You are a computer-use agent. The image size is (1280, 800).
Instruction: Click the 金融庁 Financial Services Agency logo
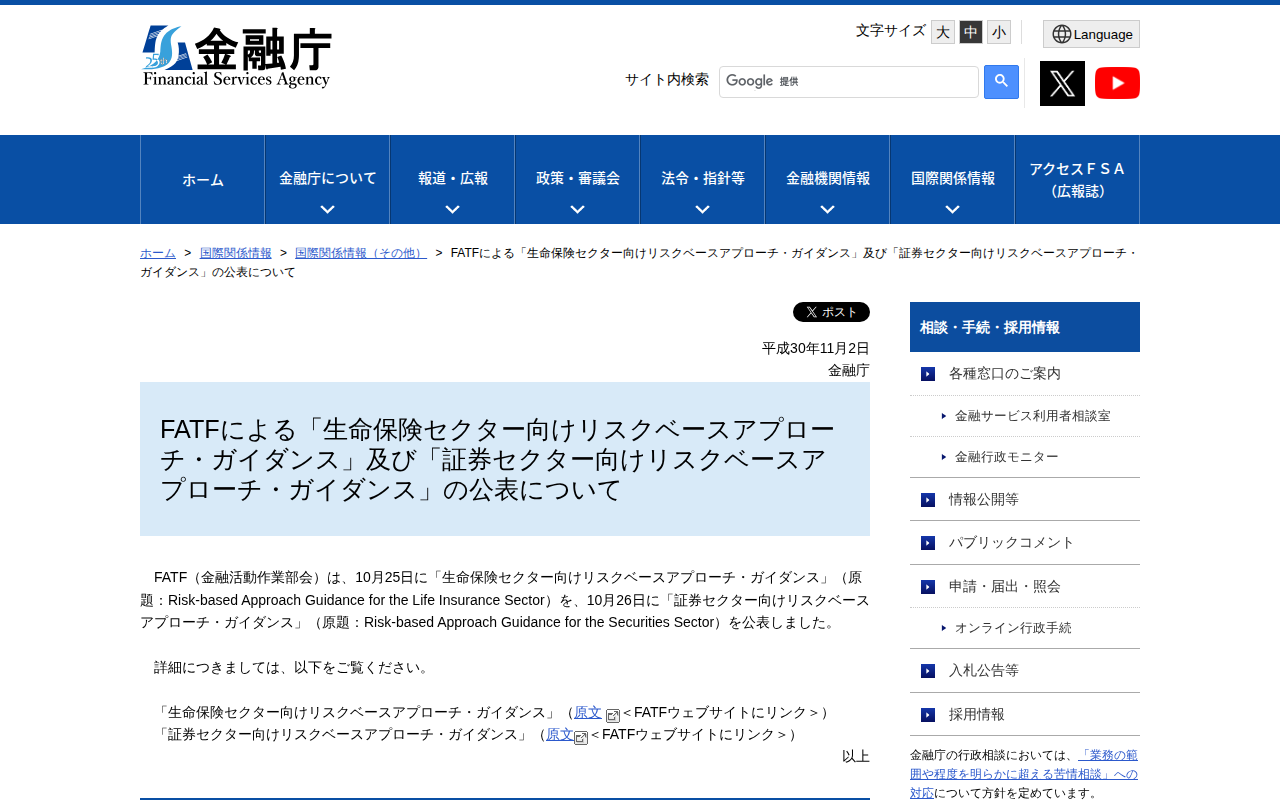click(x=237, y=55)
